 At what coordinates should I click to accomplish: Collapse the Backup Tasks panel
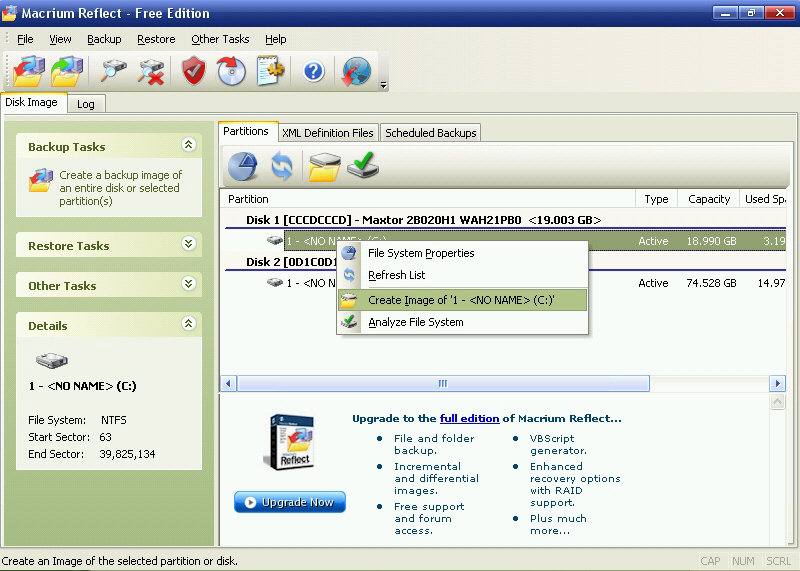188,145
